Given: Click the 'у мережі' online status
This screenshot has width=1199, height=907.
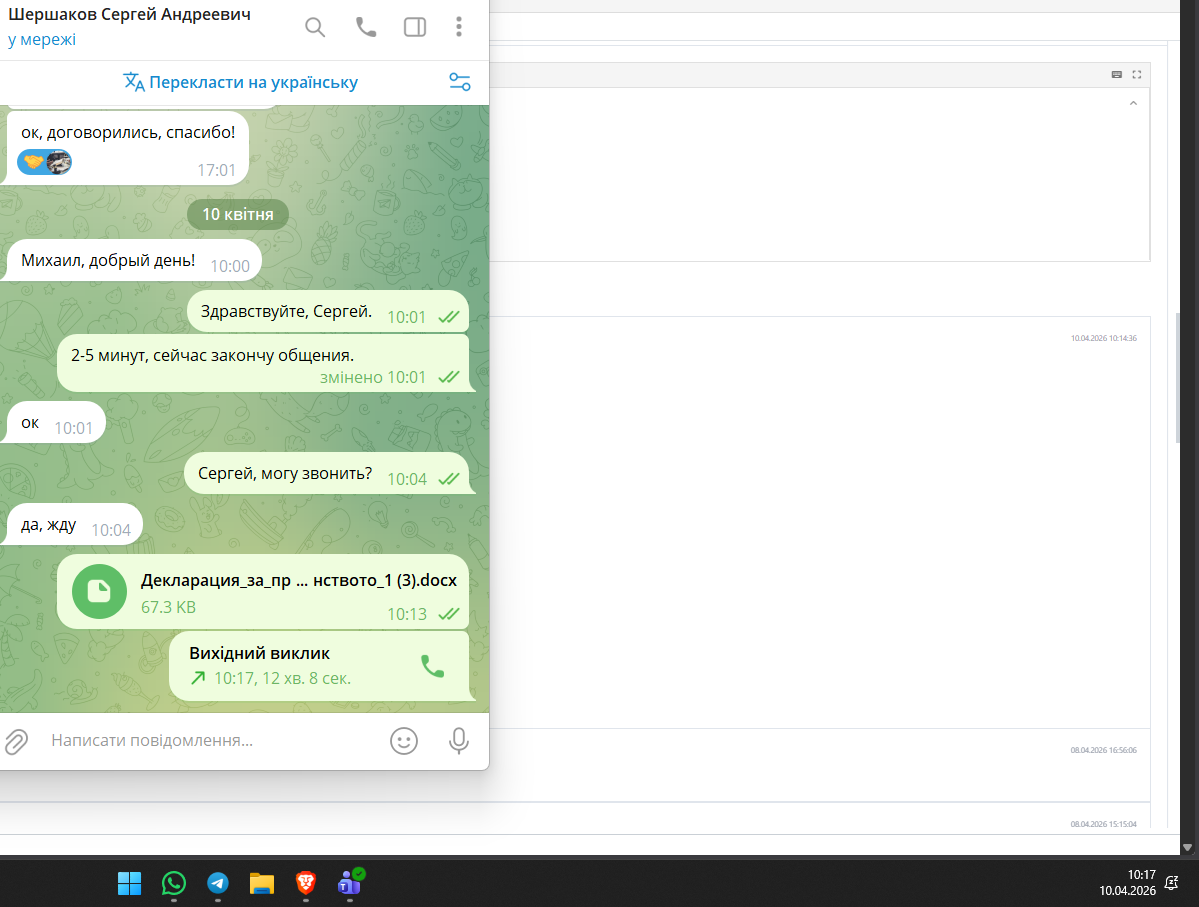Looking at the screenshot, I should click(42, 40).
